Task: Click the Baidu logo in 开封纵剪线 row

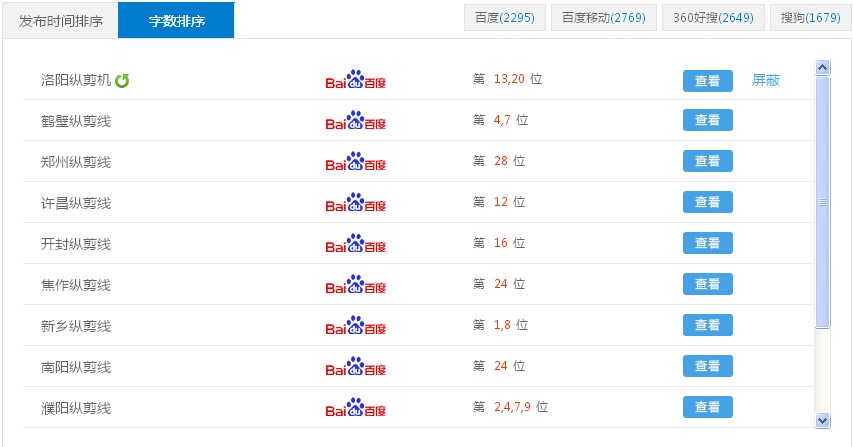Action: (356, 244)
